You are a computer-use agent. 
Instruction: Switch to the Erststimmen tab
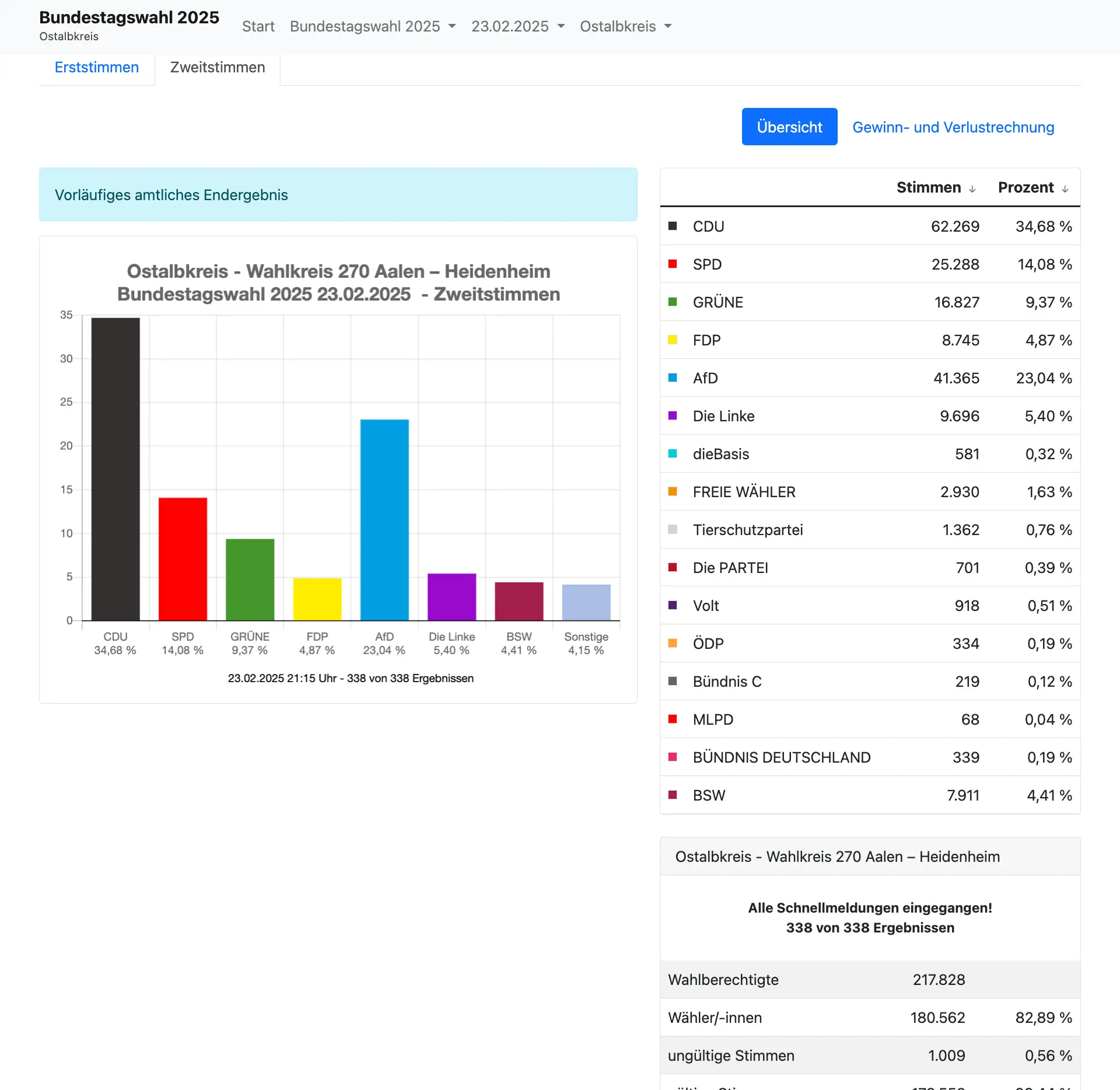pyautogui.click(x=97, y=68)
